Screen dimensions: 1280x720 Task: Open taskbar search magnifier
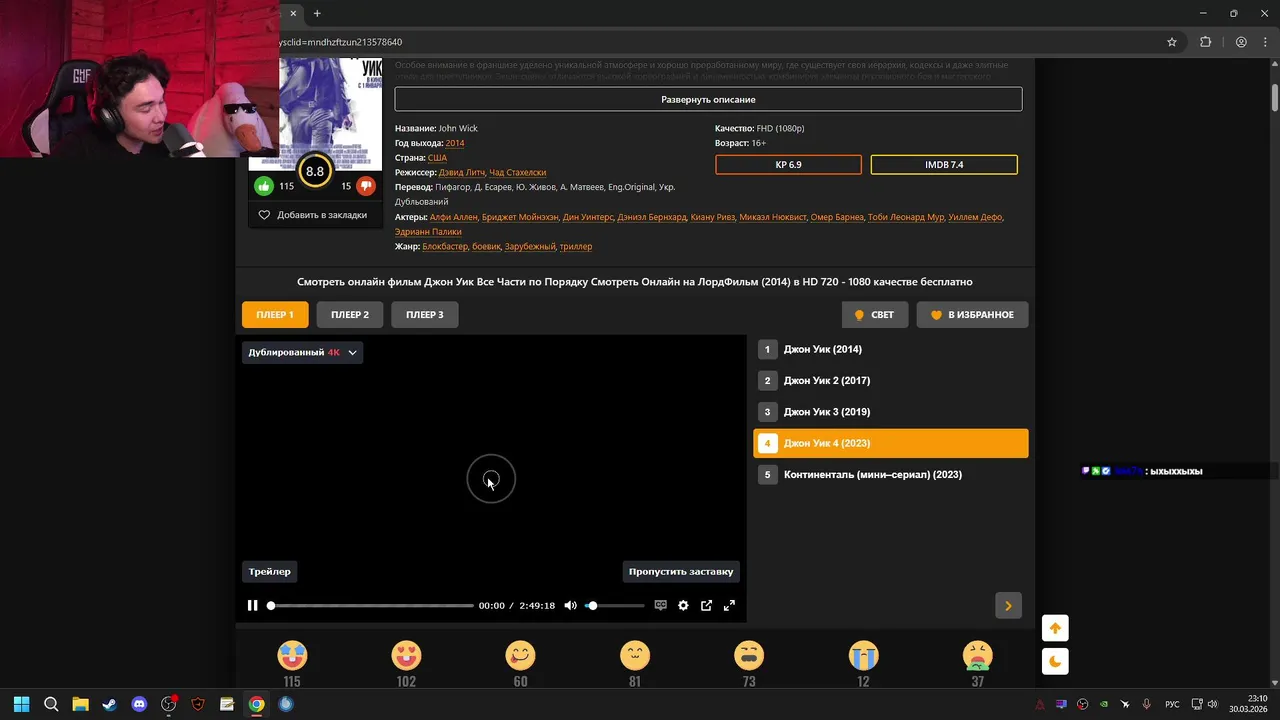(x=51, y=704)
